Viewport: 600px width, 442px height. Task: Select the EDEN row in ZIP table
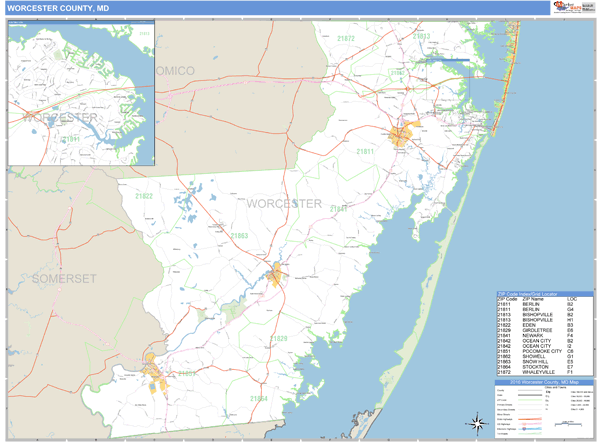pyautogui.click(x=545, y=325)
